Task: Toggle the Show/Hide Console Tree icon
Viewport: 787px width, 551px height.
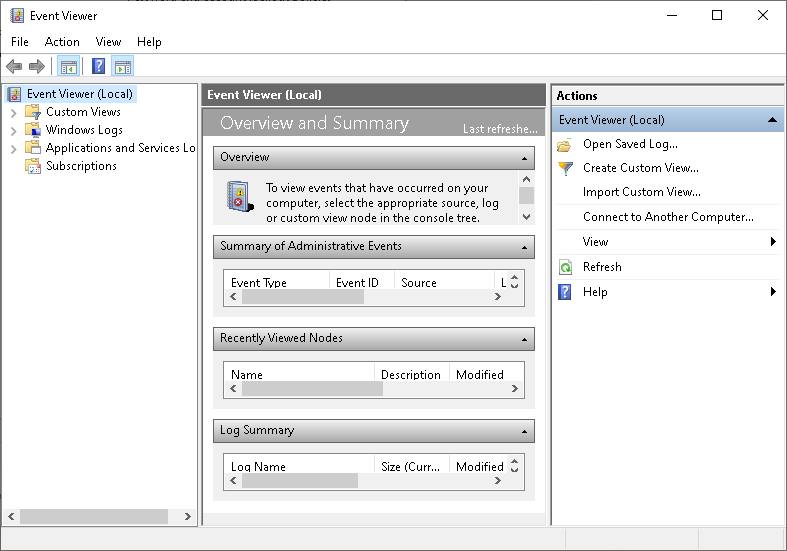Action: [69, 66]
